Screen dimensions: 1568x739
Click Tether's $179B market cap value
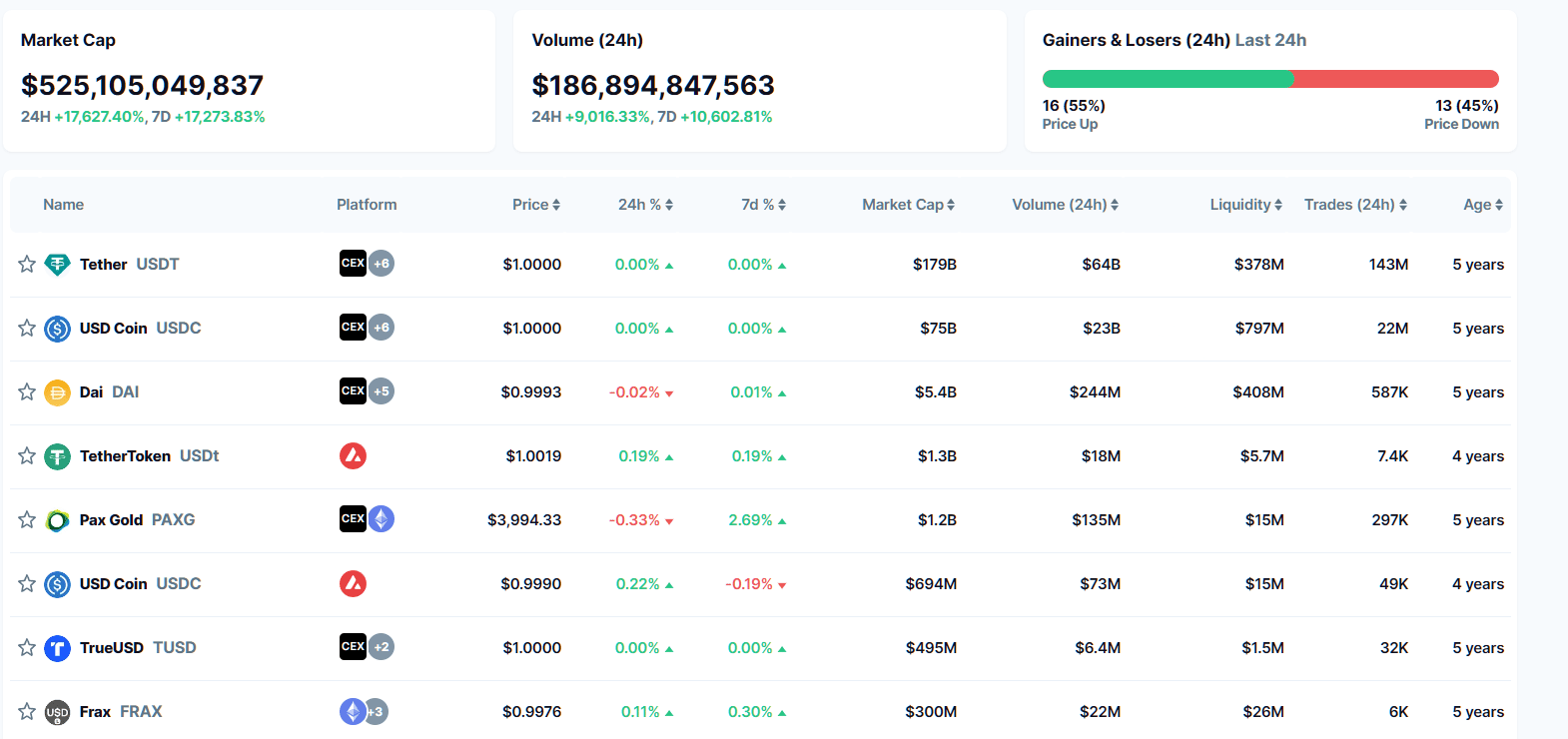click(x=935, y=264)
